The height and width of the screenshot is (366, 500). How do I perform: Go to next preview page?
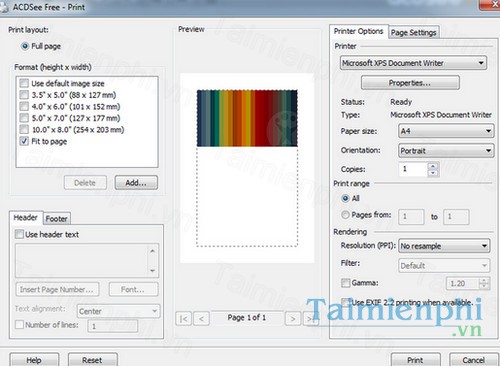(293, 319)
